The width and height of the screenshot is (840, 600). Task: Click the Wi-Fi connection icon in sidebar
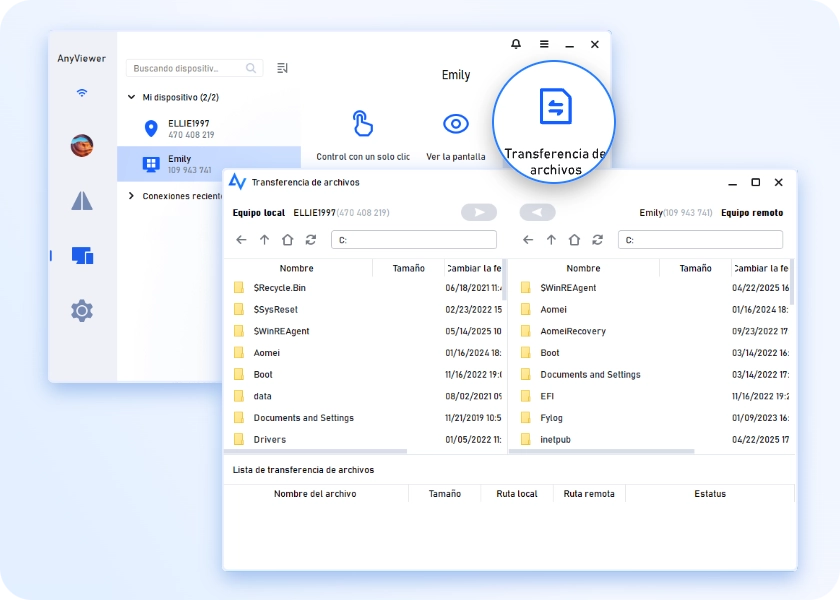click(x=82, y=93)
